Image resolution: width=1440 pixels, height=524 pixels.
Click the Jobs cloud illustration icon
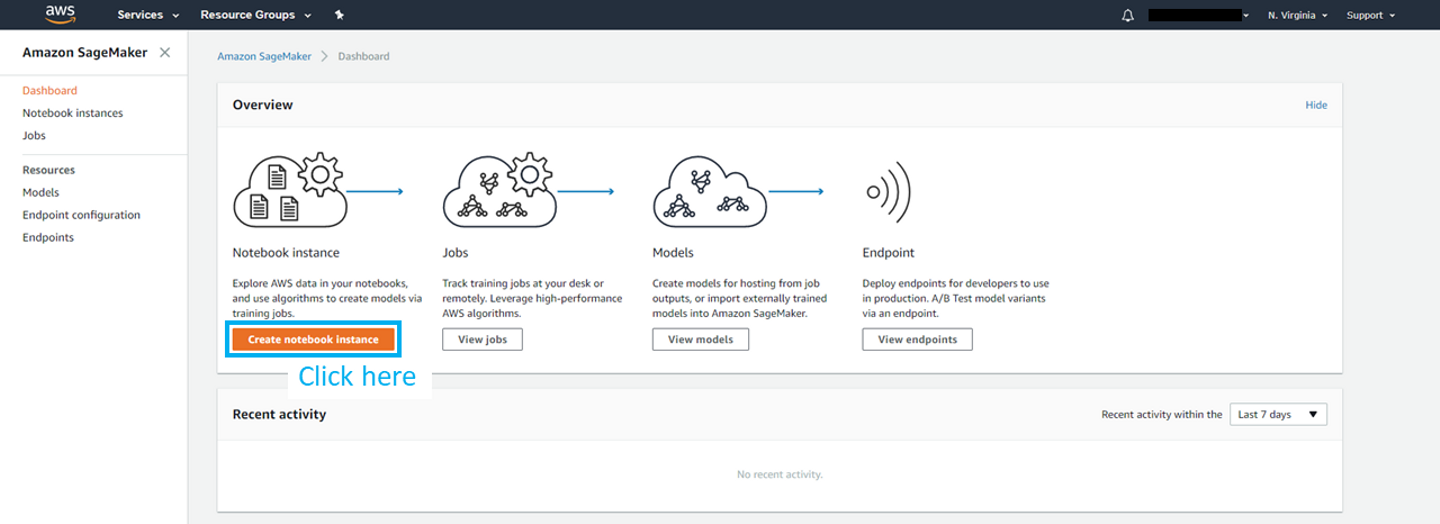(x=500, y=189)
